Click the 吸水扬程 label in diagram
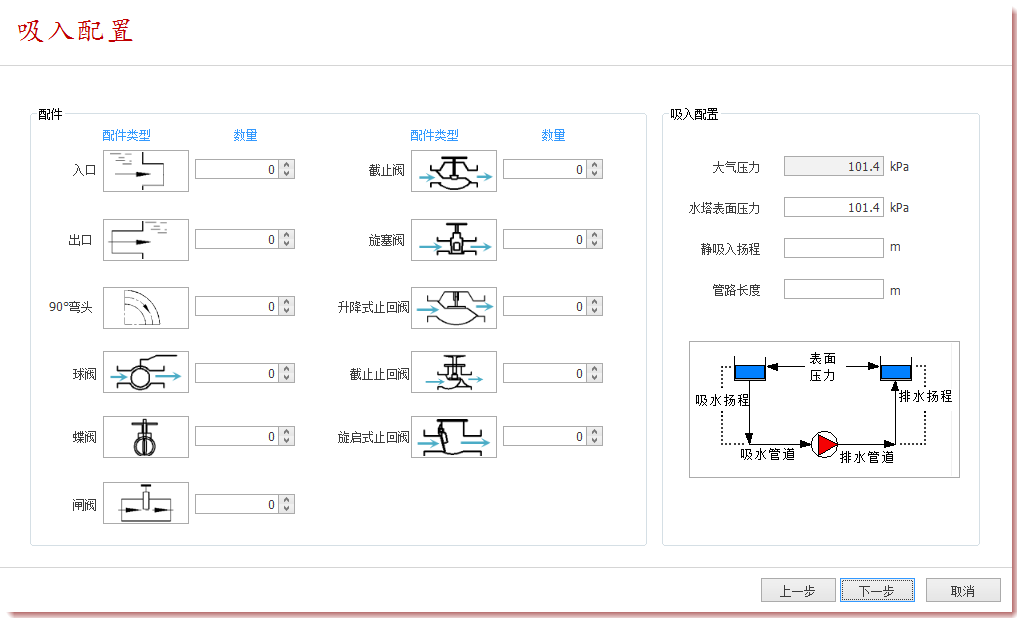The height and width of the screenshot is (618, 1017). pos(722,400)
